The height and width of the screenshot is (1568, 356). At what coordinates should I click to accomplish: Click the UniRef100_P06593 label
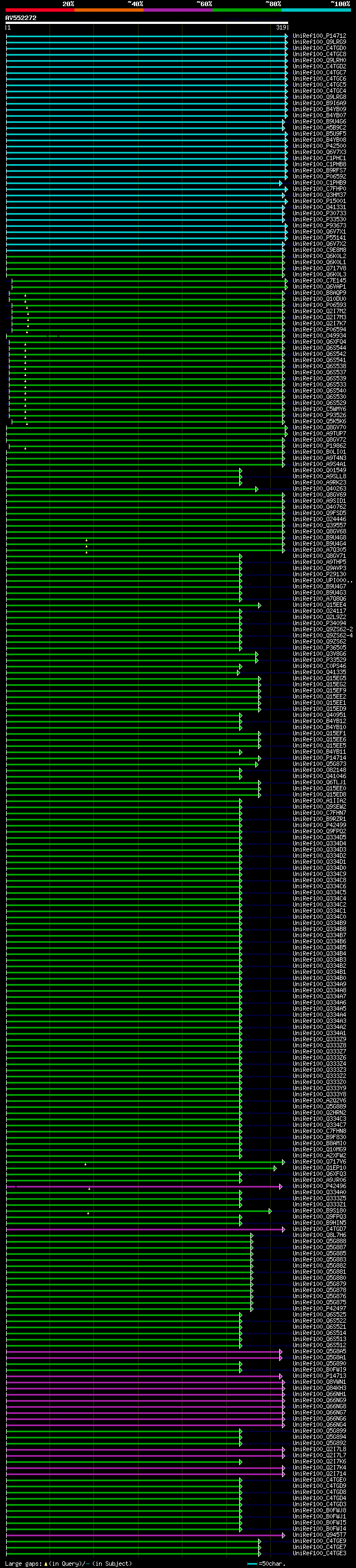click(319, 305)
